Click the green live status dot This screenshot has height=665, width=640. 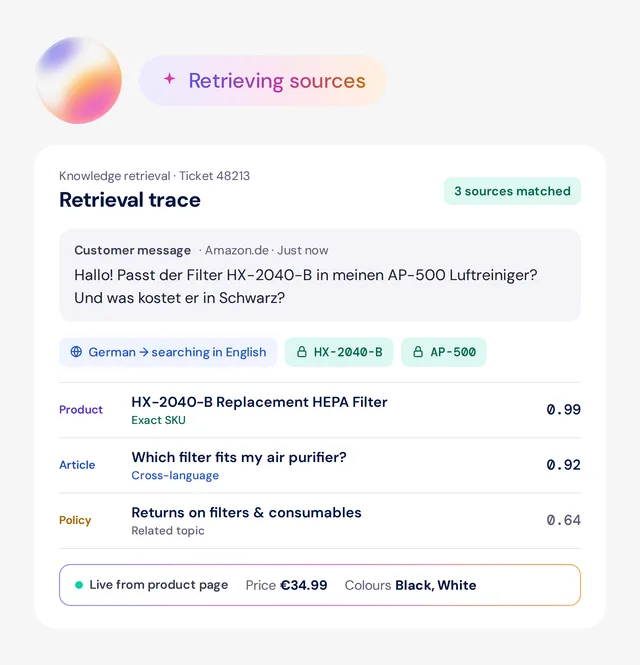coord(79,585)
